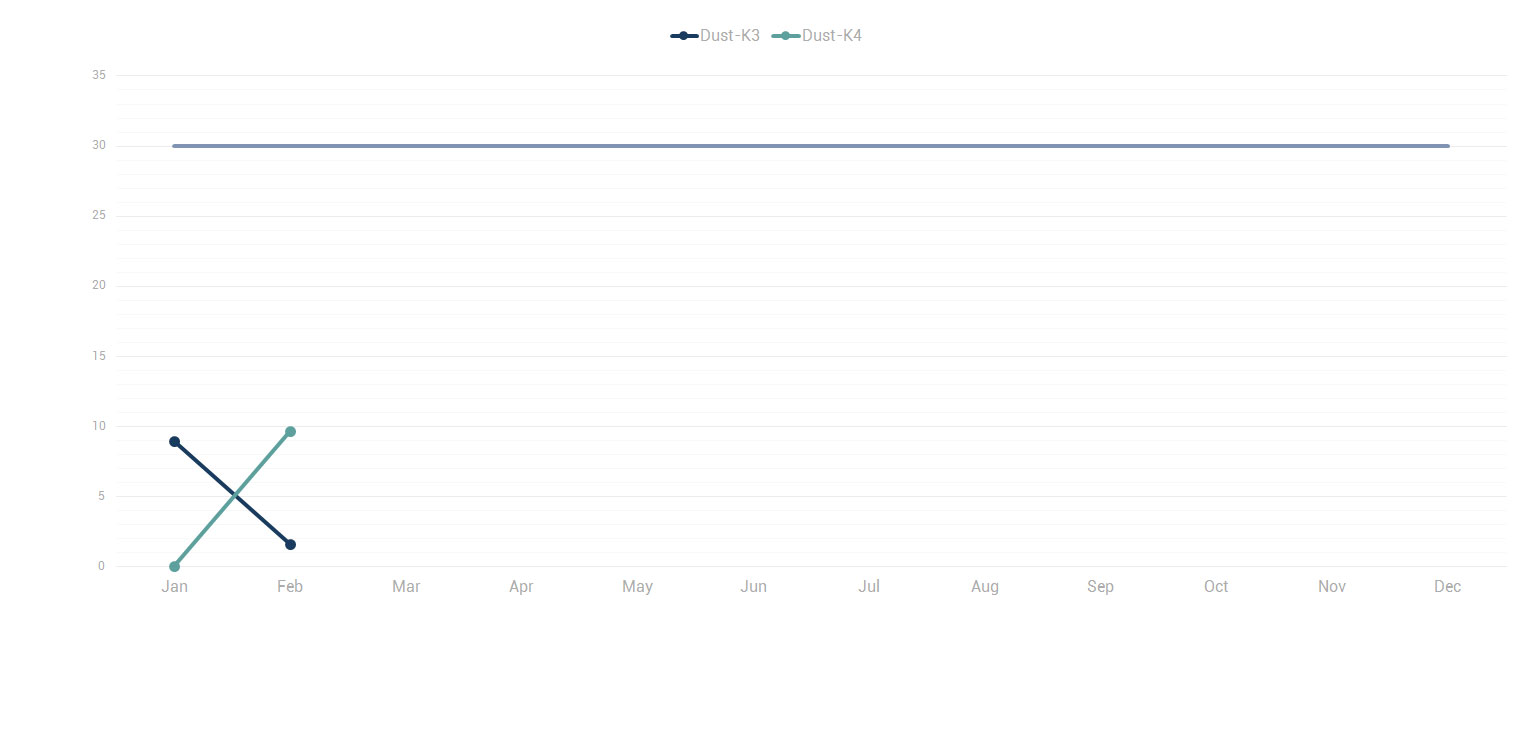Click the y-axis value 0
The image size is (1536, 730).
coord(101,566)
